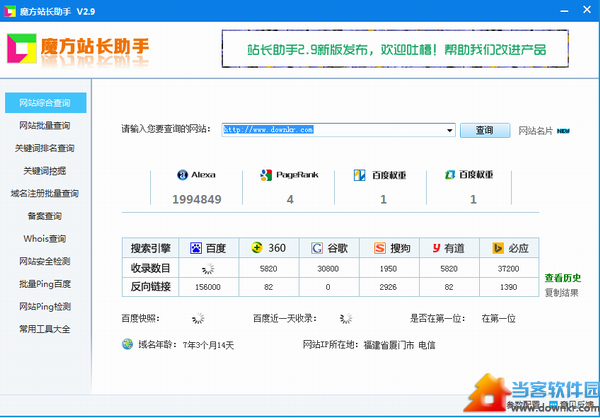
Task: Click the 有道 收录数目 value 5820
Action: [x=448, y=269]
